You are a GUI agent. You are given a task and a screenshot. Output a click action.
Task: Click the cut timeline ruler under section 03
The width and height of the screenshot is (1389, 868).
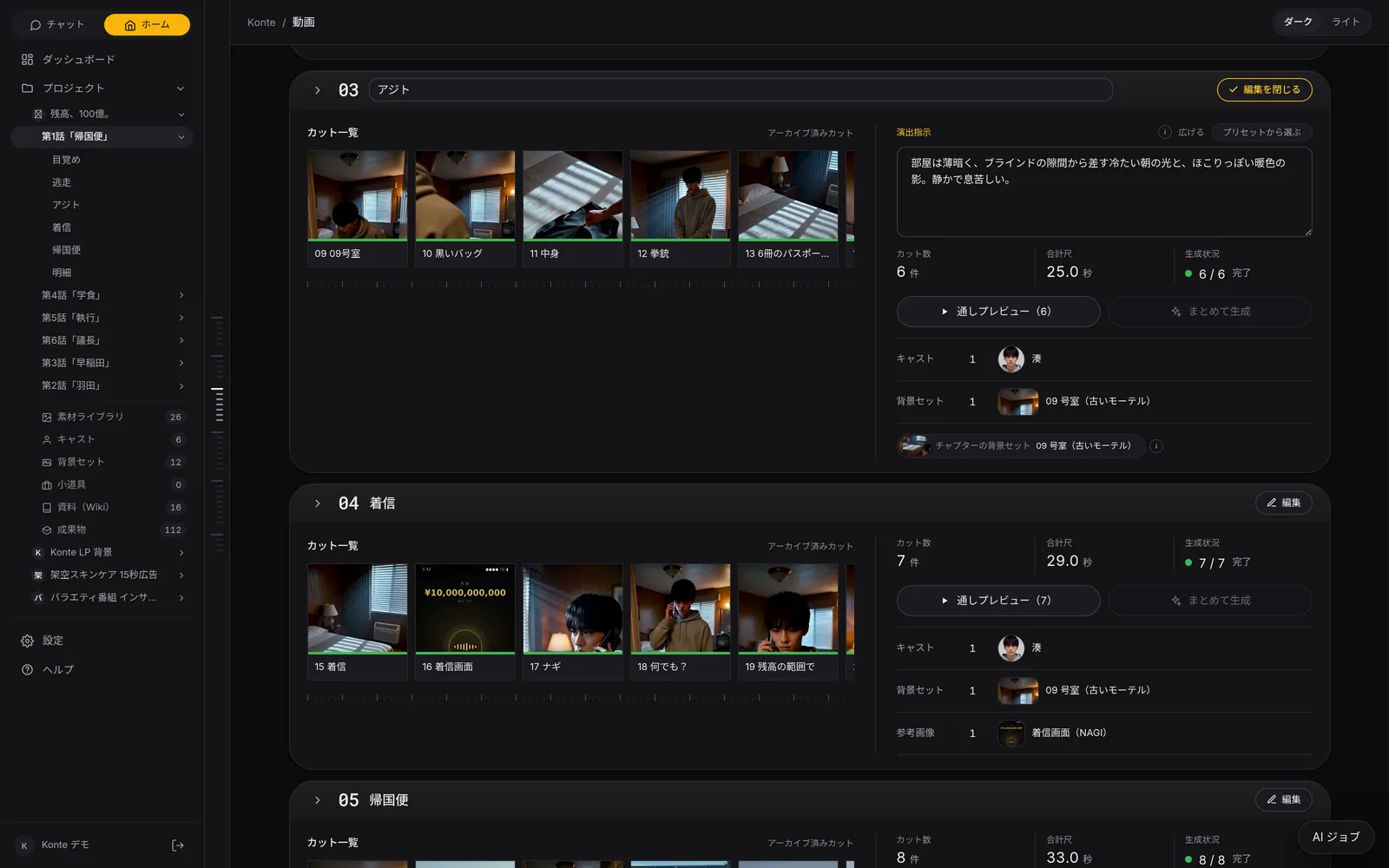(580, 285)
